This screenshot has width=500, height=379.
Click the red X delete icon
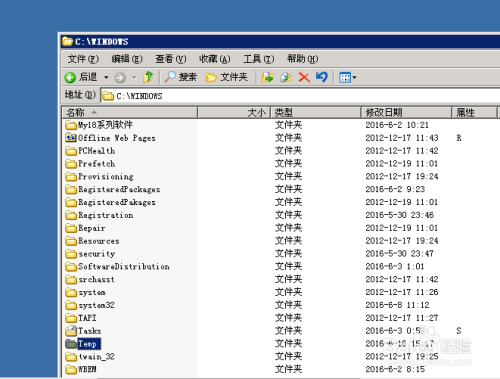pos(304,77)
